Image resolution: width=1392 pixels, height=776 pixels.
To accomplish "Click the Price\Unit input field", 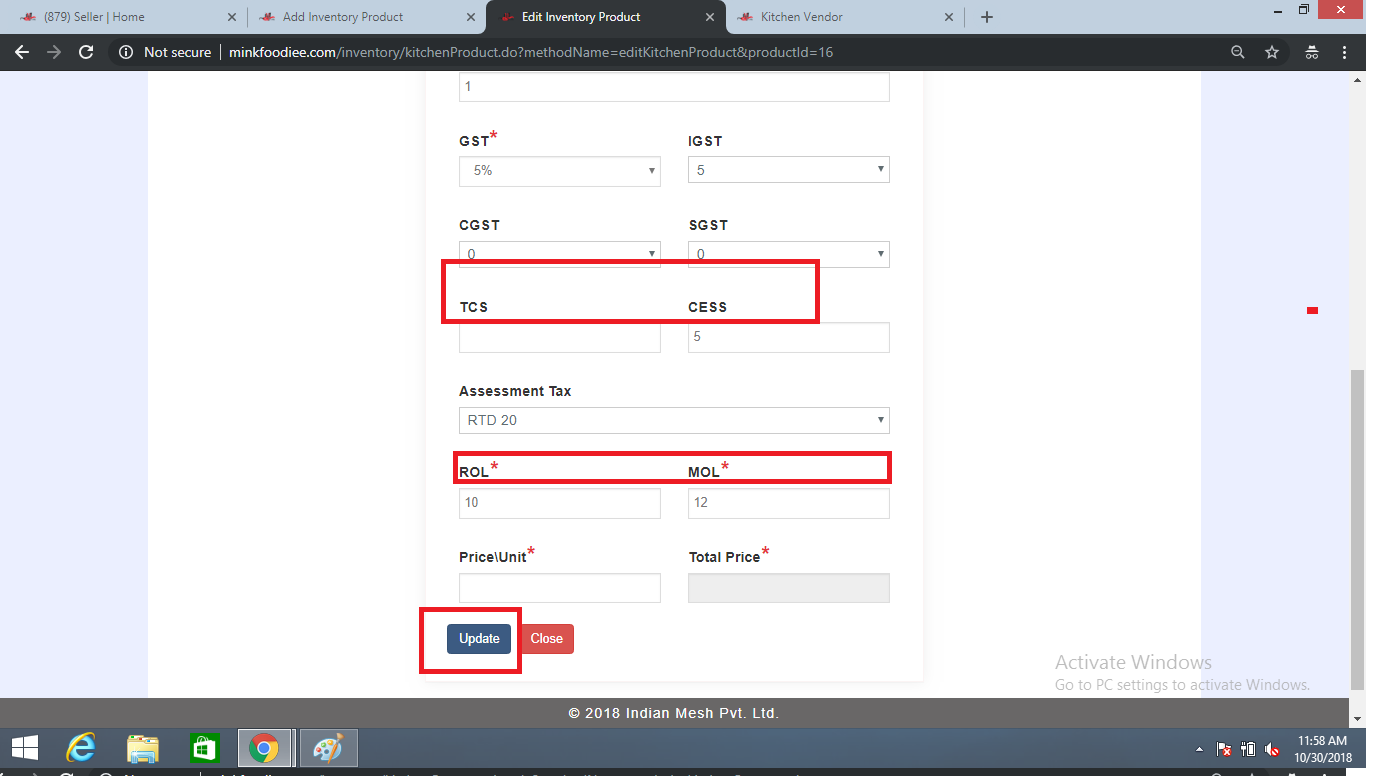I will (560, 588).
